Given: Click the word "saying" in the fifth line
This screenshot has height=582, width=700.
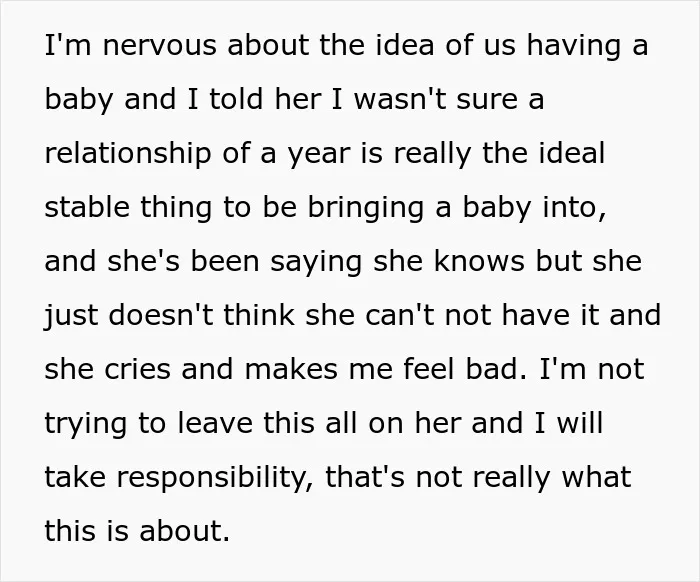Looking at the screenshot, I should pos(316,263).
